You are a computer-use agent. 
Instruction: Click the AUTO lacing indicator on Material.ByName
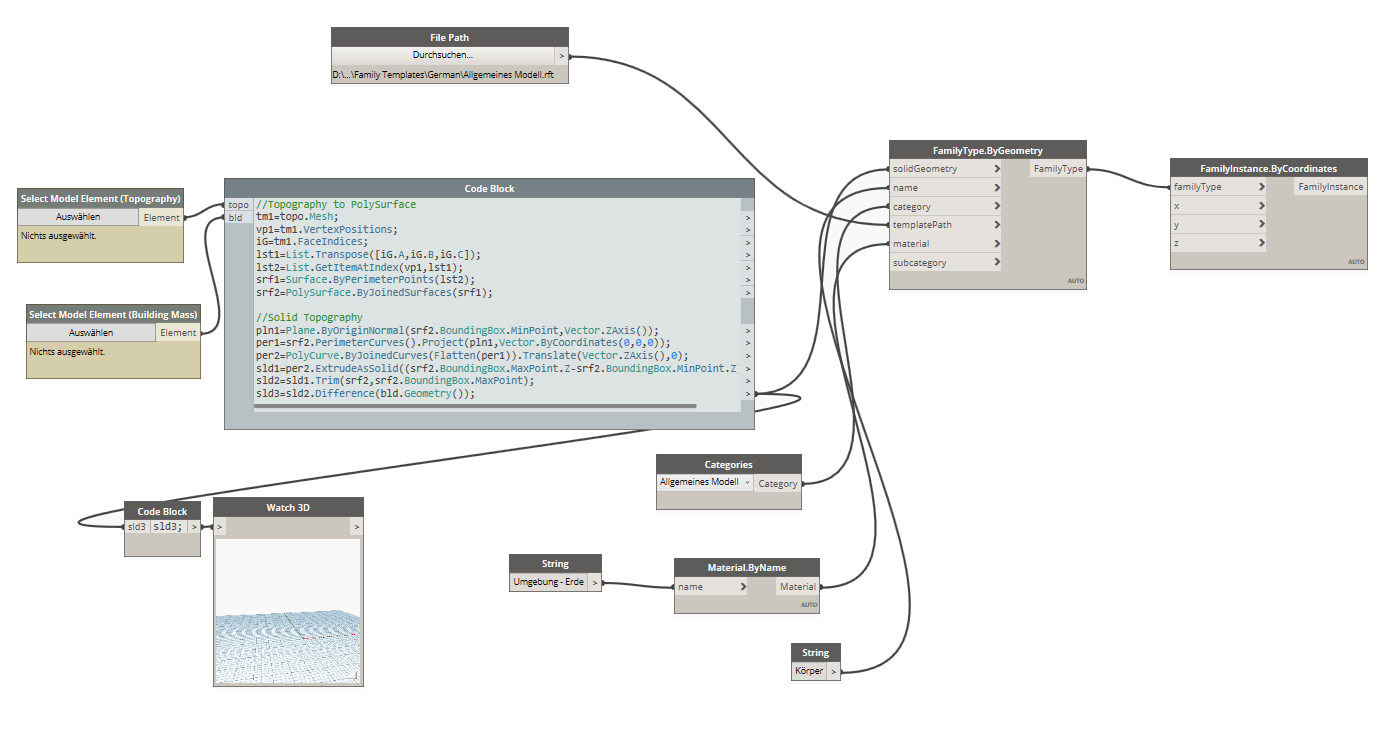(809, 605)
